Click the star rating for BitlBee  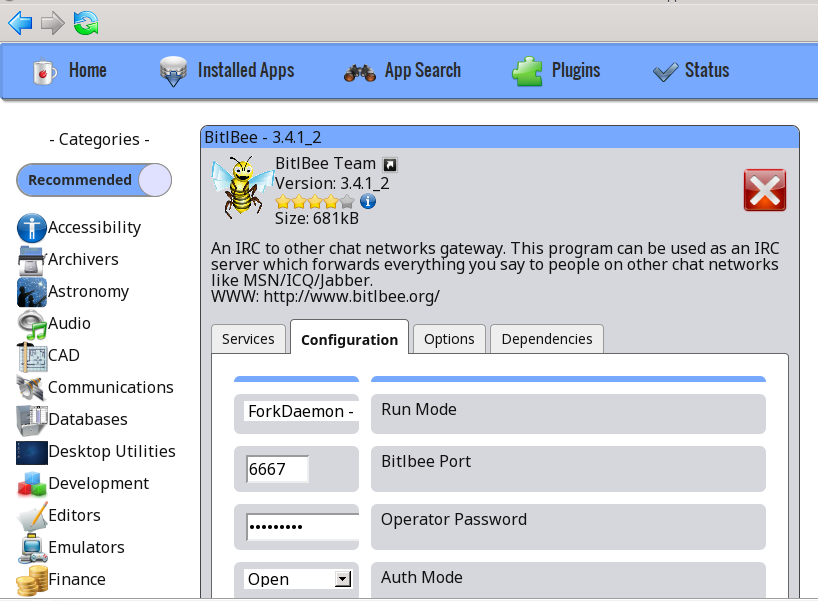click(x=315, y=201)
